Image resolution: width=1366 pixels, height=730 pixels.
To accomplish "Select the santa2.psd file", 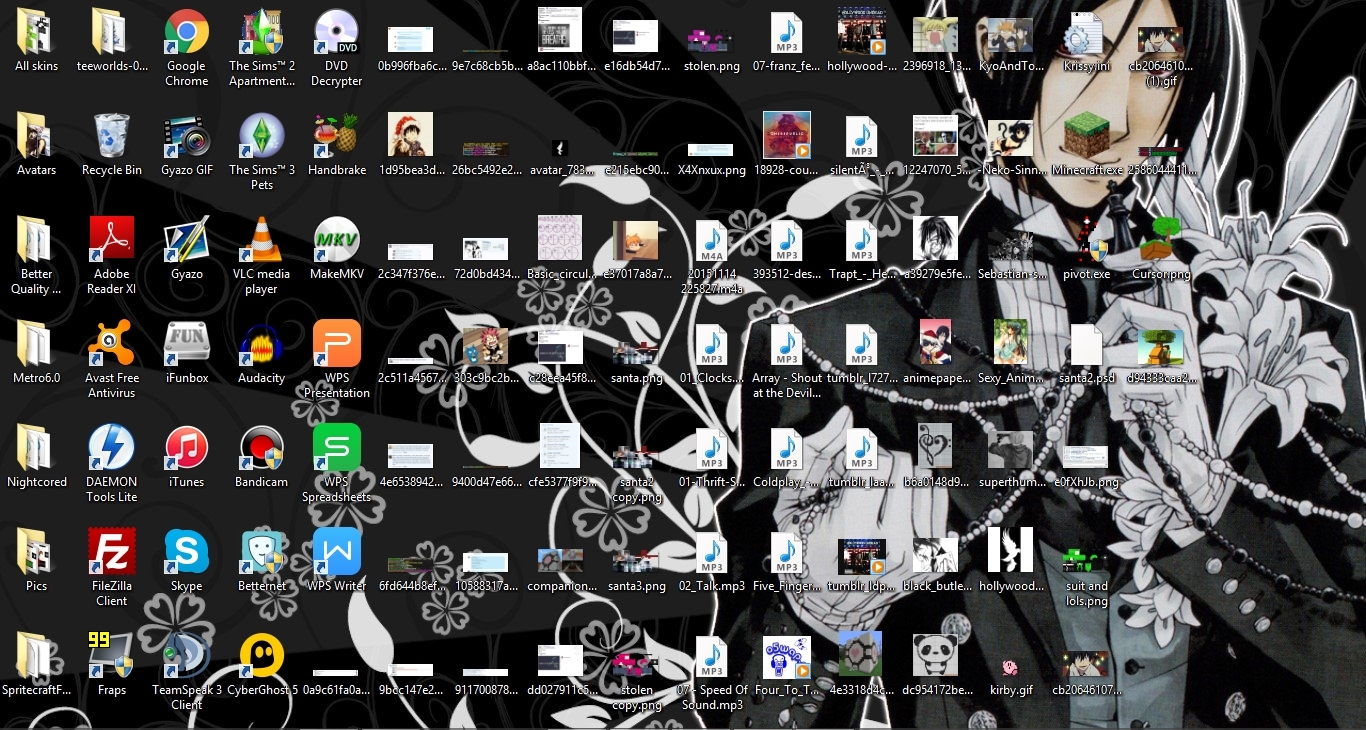I will pos(1086,345).
